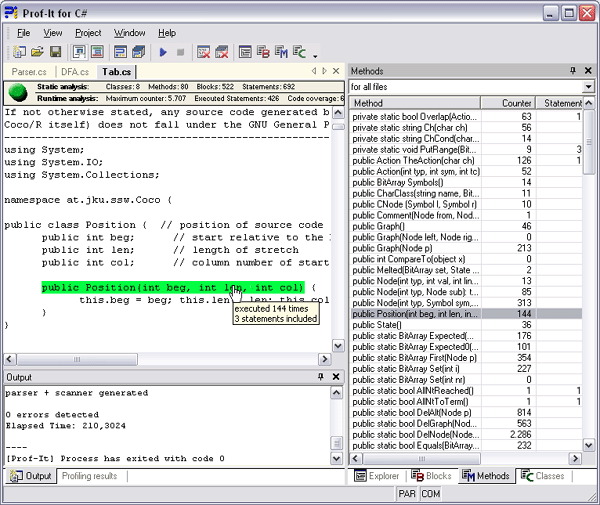Screen dimensions: 600x505
Task: Click the Save floppy disk icon
Action: coord(55,52)
